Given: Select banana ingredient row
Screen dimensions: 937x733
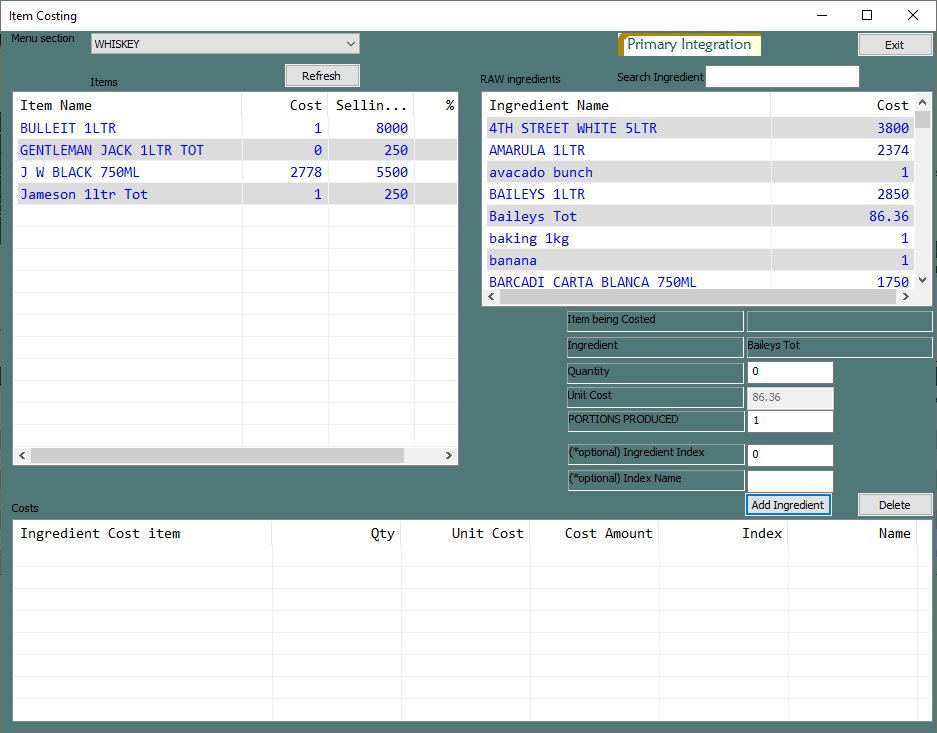Looking at the screenshot, I should 699,260.
